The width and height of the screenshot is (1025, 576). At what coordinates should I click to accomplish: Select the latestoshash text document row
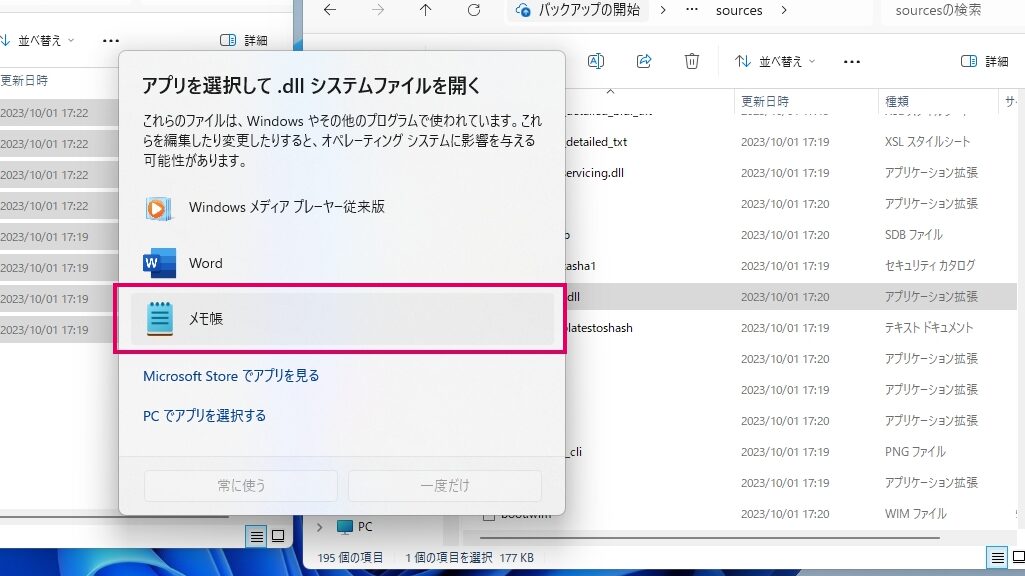[791, 328]
